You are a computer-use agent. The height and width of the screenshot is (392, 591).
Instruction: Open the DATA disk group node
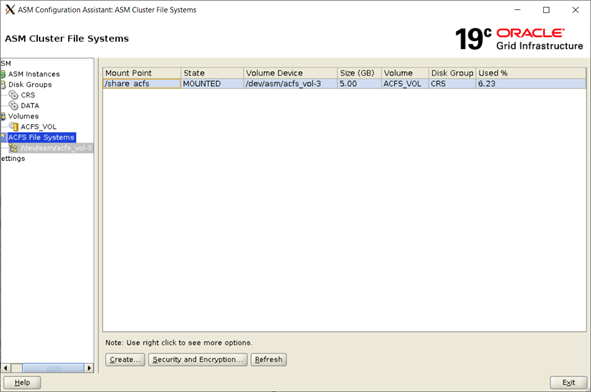click(30, 106)
